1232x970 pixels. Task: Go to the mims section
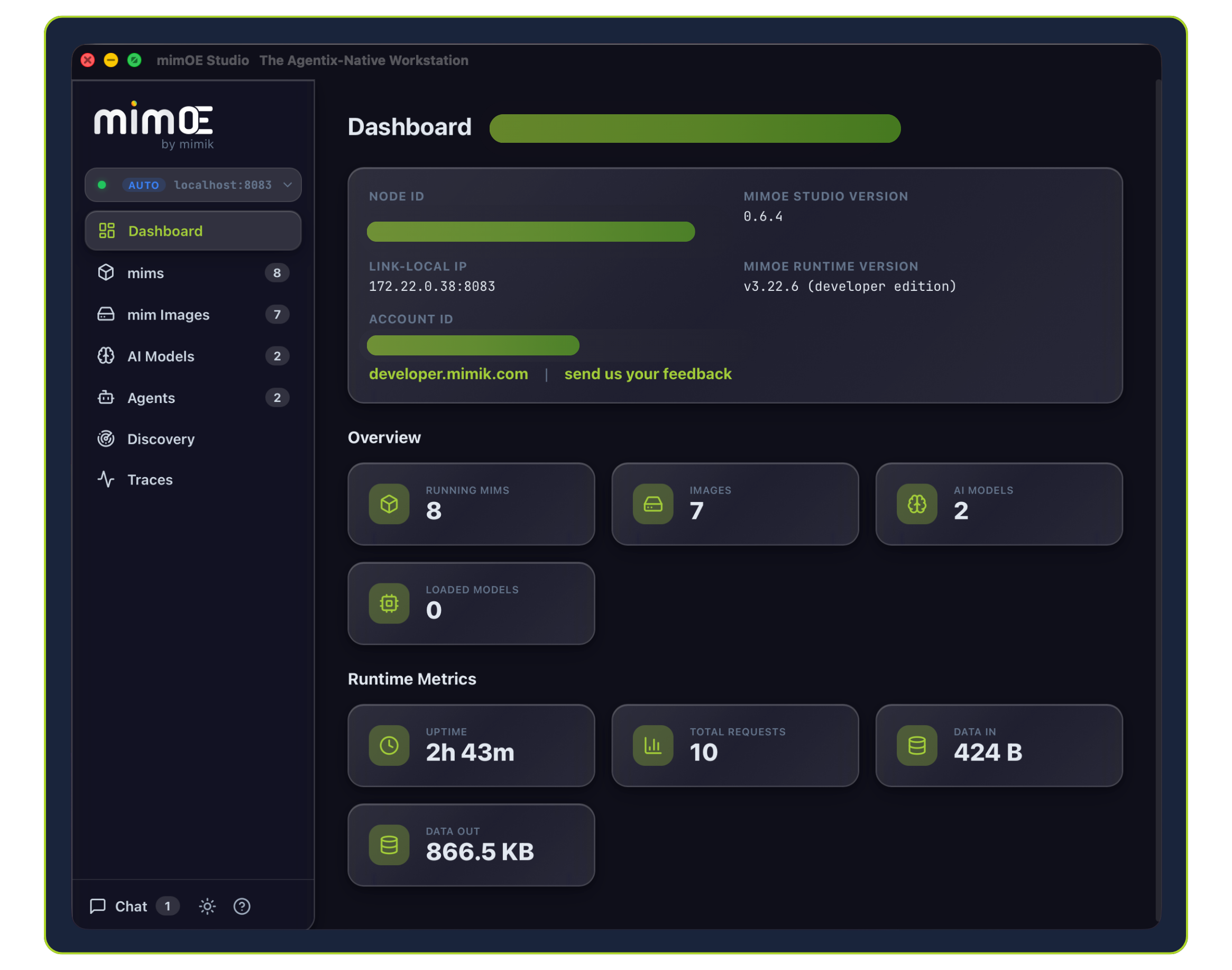[192, 272]
